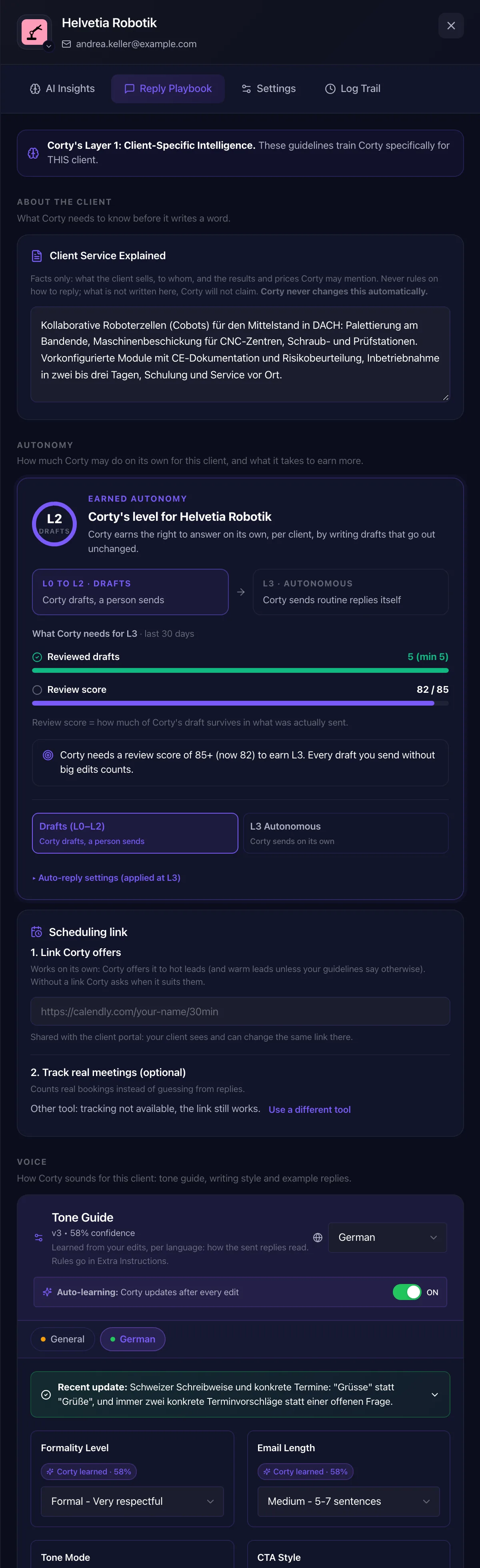Select the L3 Autonomous mode option

(346, 833)
